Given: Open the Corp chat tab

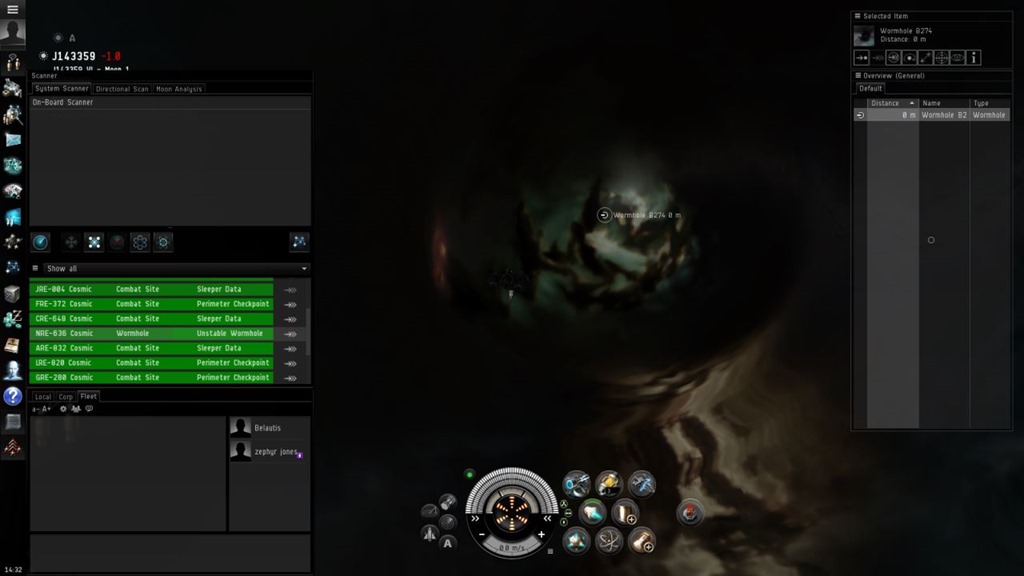Looking at the screenshot, I should coord(66,396).
